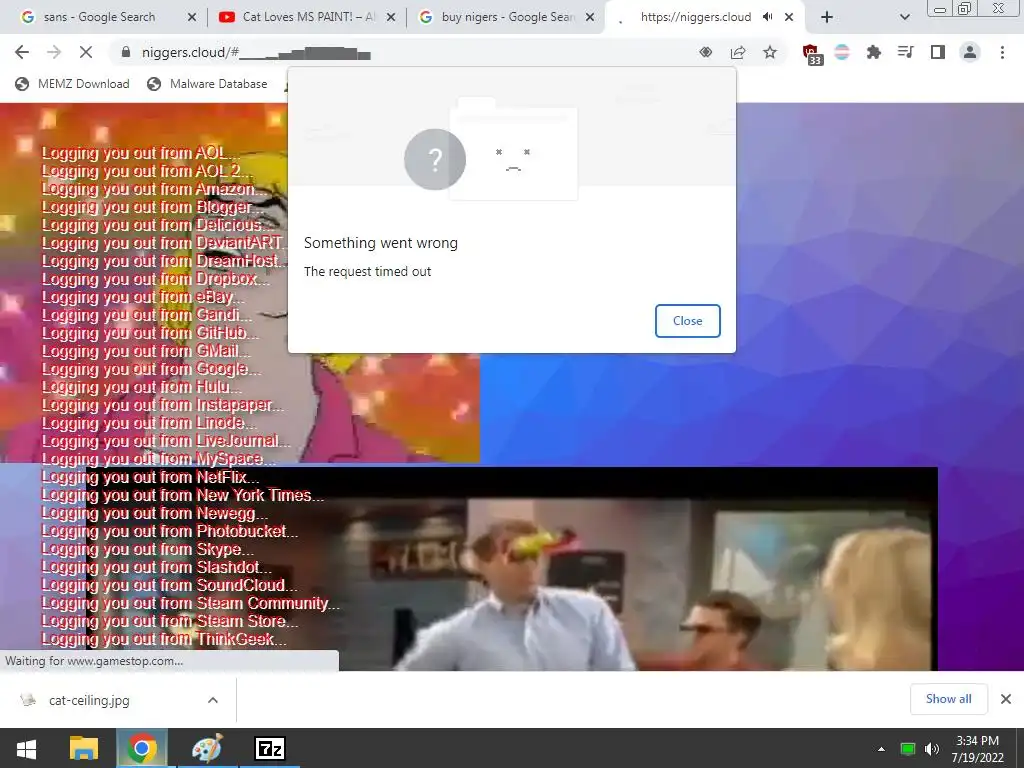Open Chrome's three-dot menu
This screenshot has height=768, width=1024.
point(1002,52)
